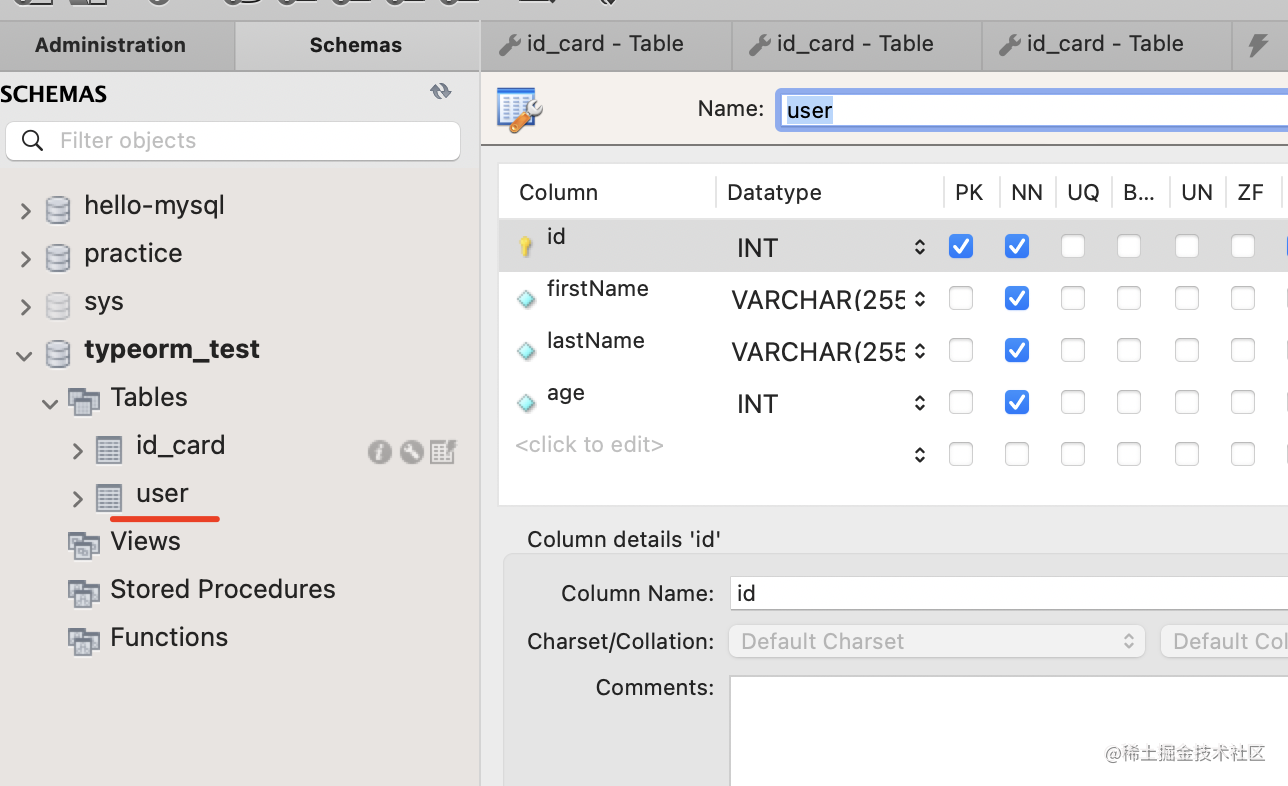Click the primary key icon for id
The width and height of the screenshot is (1288, 786).
pyautogui.click(x=526, y=246)
